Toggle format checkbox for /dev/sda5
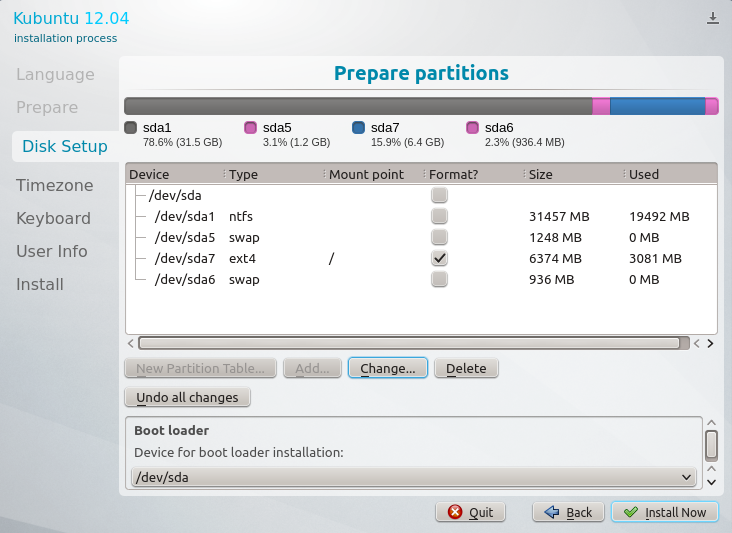This screenshot has height=533, width=732. tap(439, 237)
